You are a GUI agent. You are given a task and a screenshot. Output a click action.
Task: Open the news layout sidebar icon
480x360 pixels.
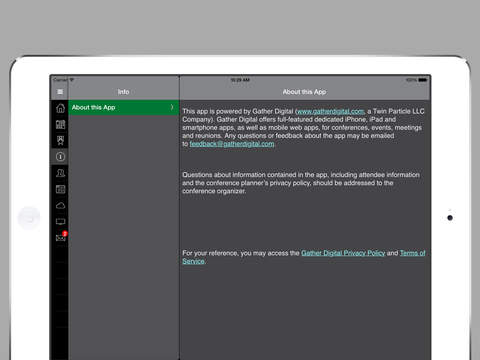[60, 189]
